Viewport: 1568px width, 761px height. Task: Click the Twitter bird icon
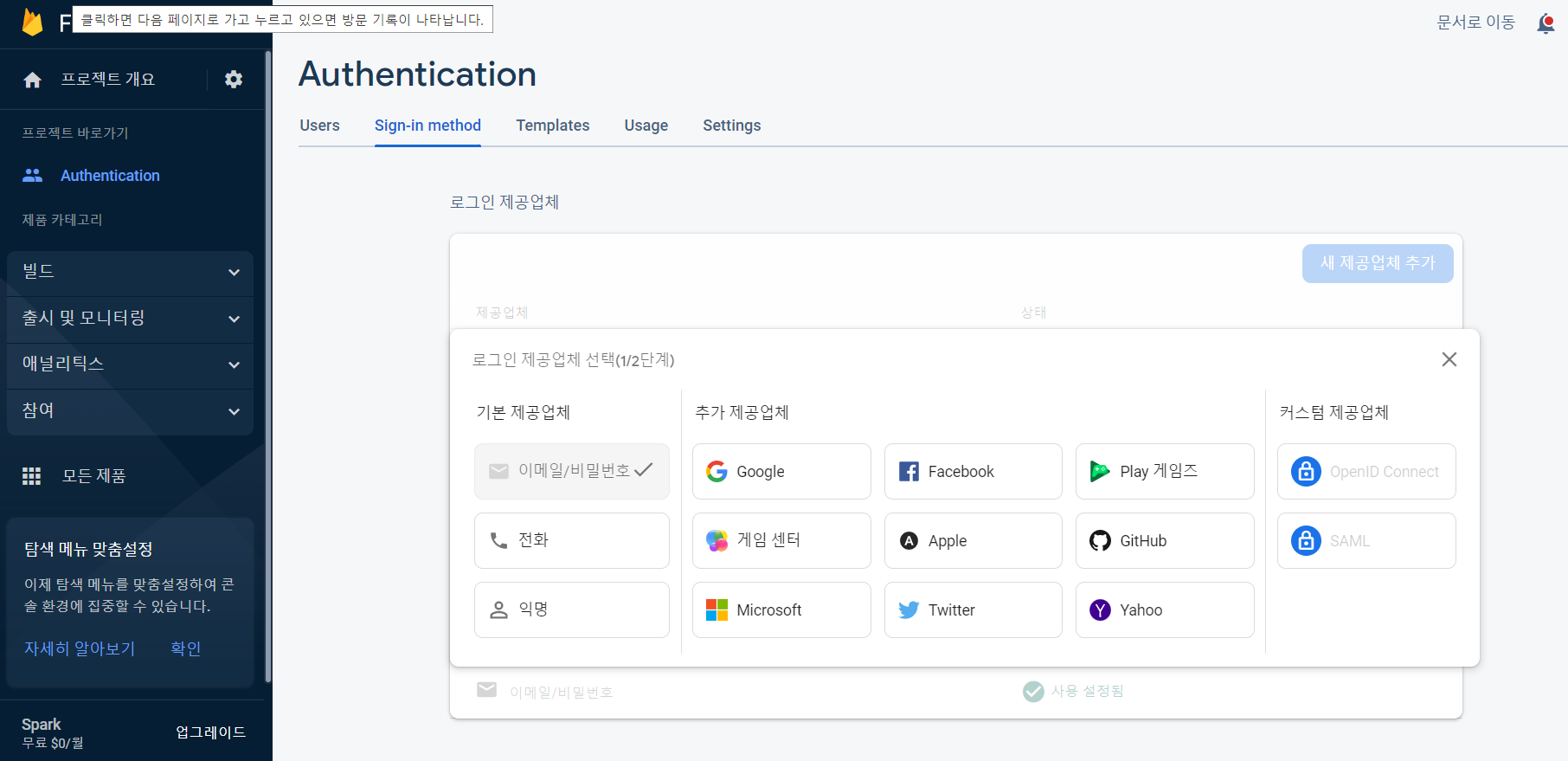909,609
